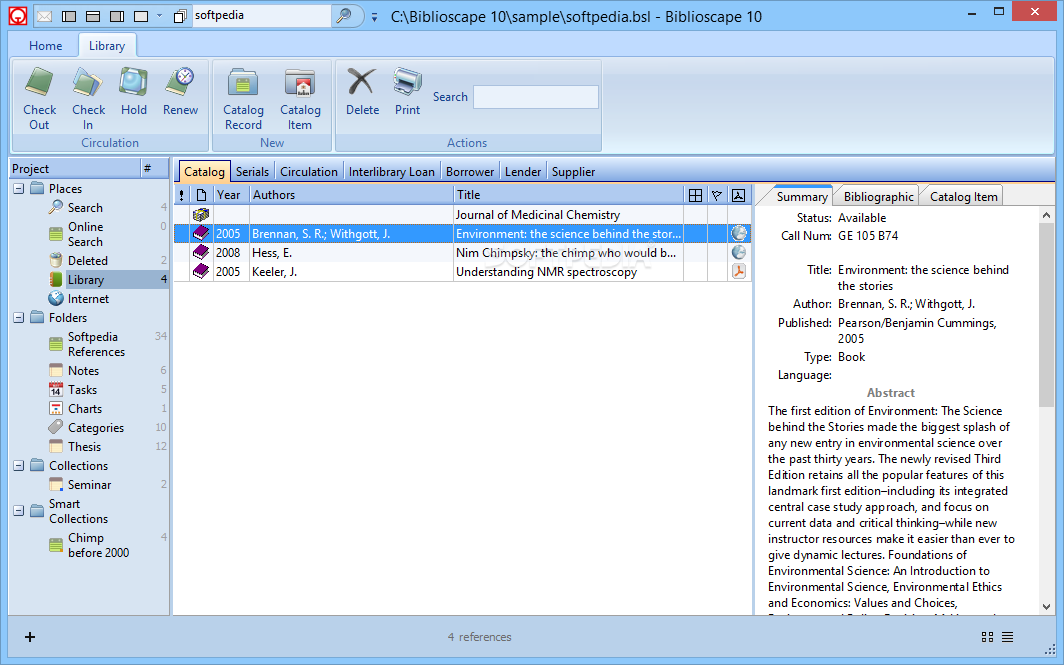Select Online Search in project tree

click(86, 234)
